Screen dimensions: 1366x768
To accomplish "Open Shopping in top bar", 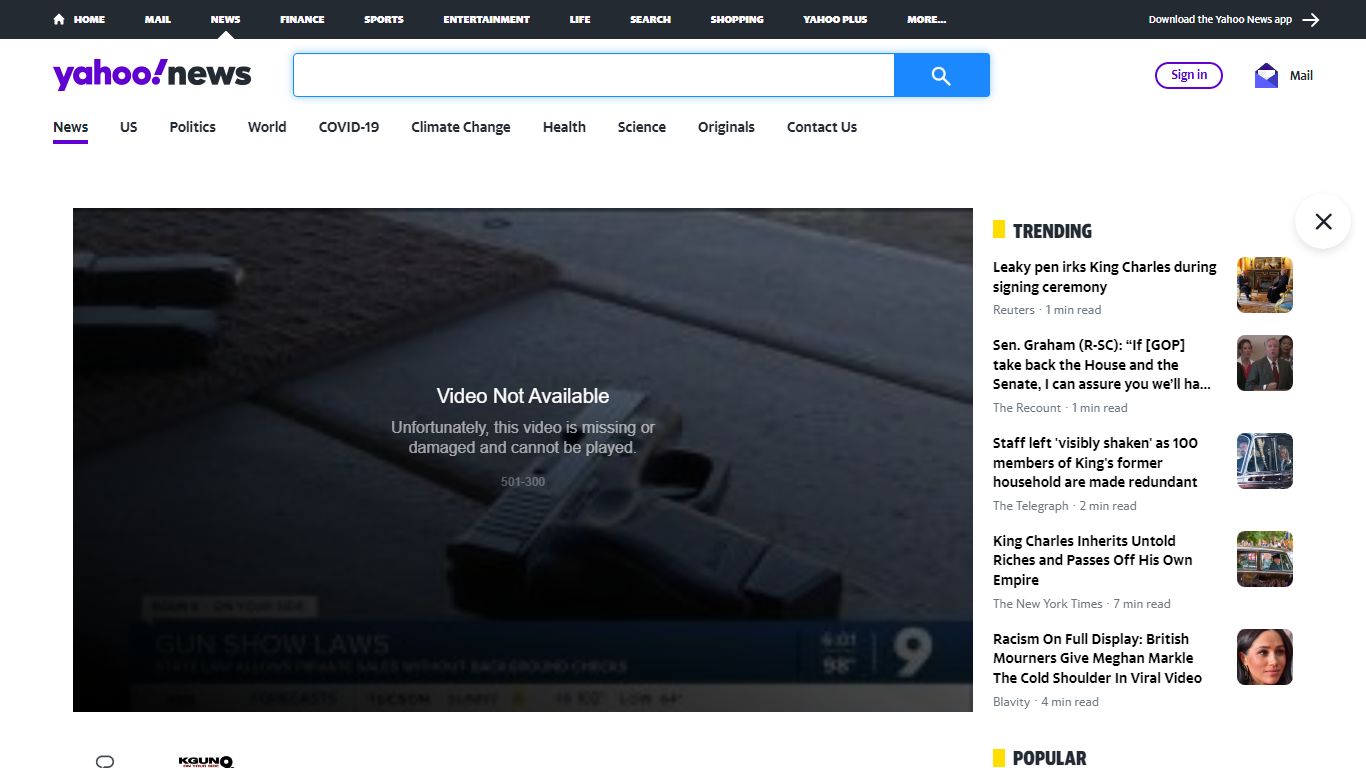I will [x=737, y=19].
